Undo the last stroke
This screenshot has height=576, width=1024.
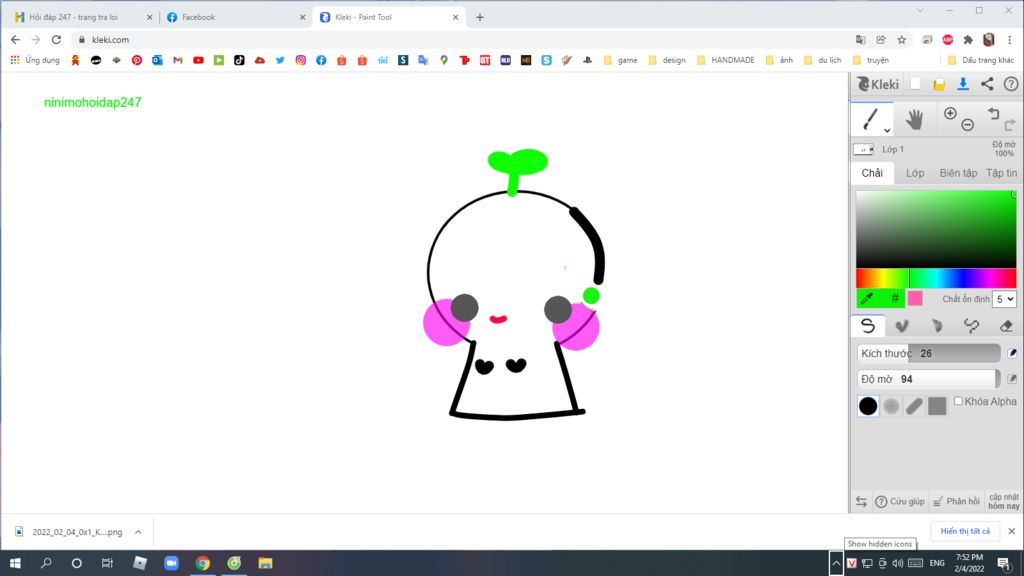(x=993, y=114)
